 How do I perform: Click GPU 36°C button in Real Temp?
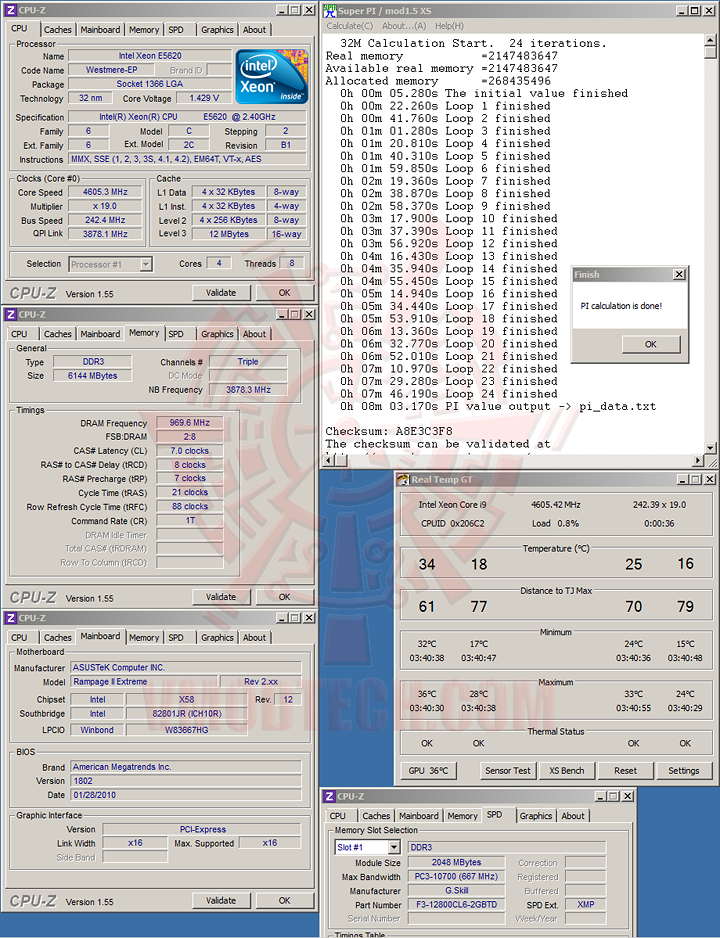click(x=428, y=770)
